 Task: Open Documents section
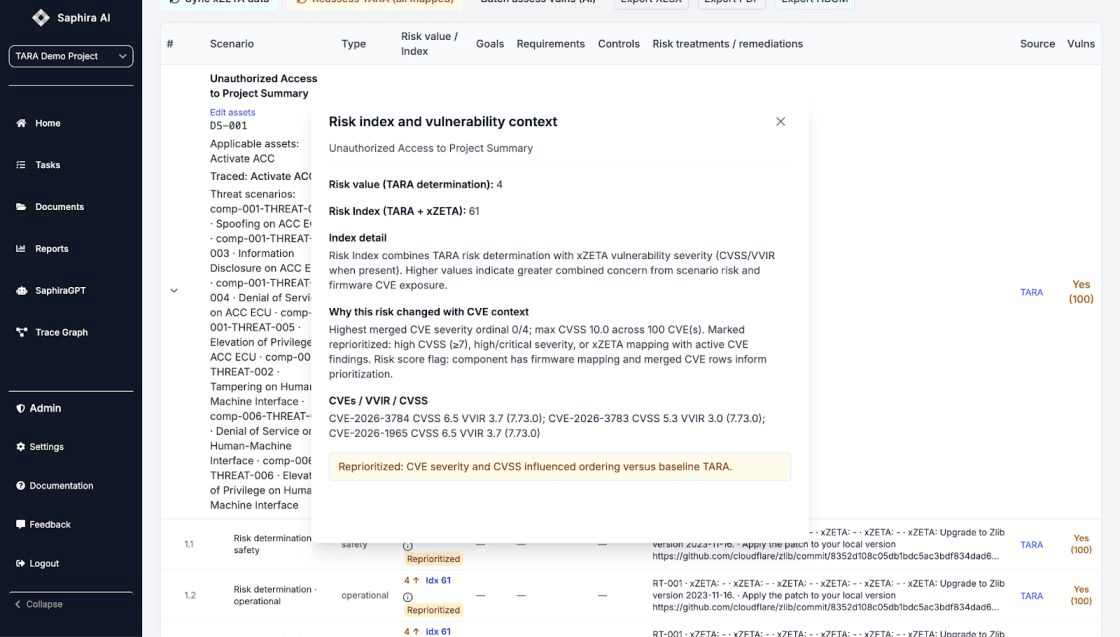tap(59, 207)
